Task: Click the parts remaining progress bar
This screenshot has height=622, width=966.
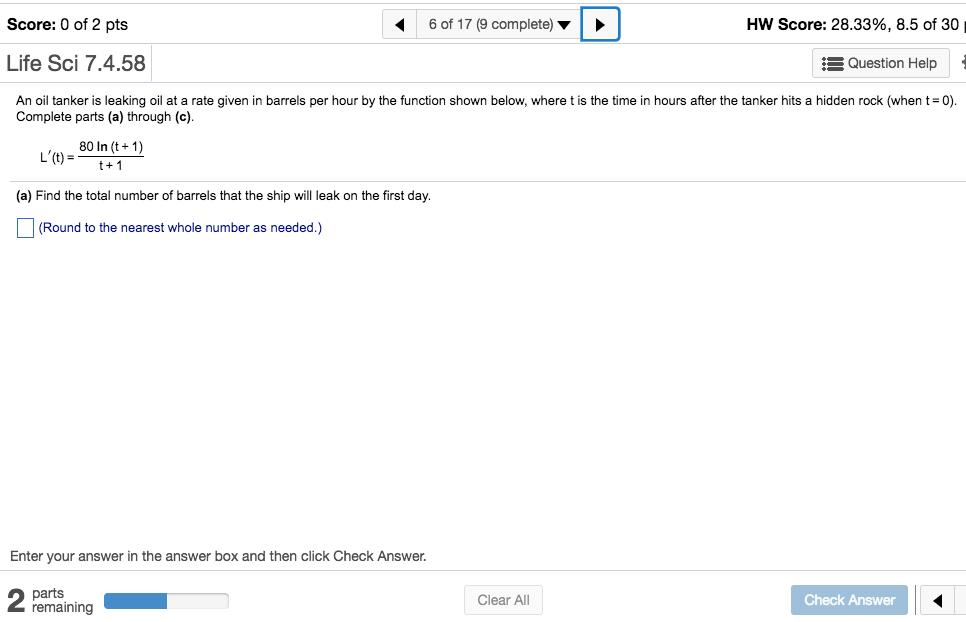Action: tap(166, 601)
